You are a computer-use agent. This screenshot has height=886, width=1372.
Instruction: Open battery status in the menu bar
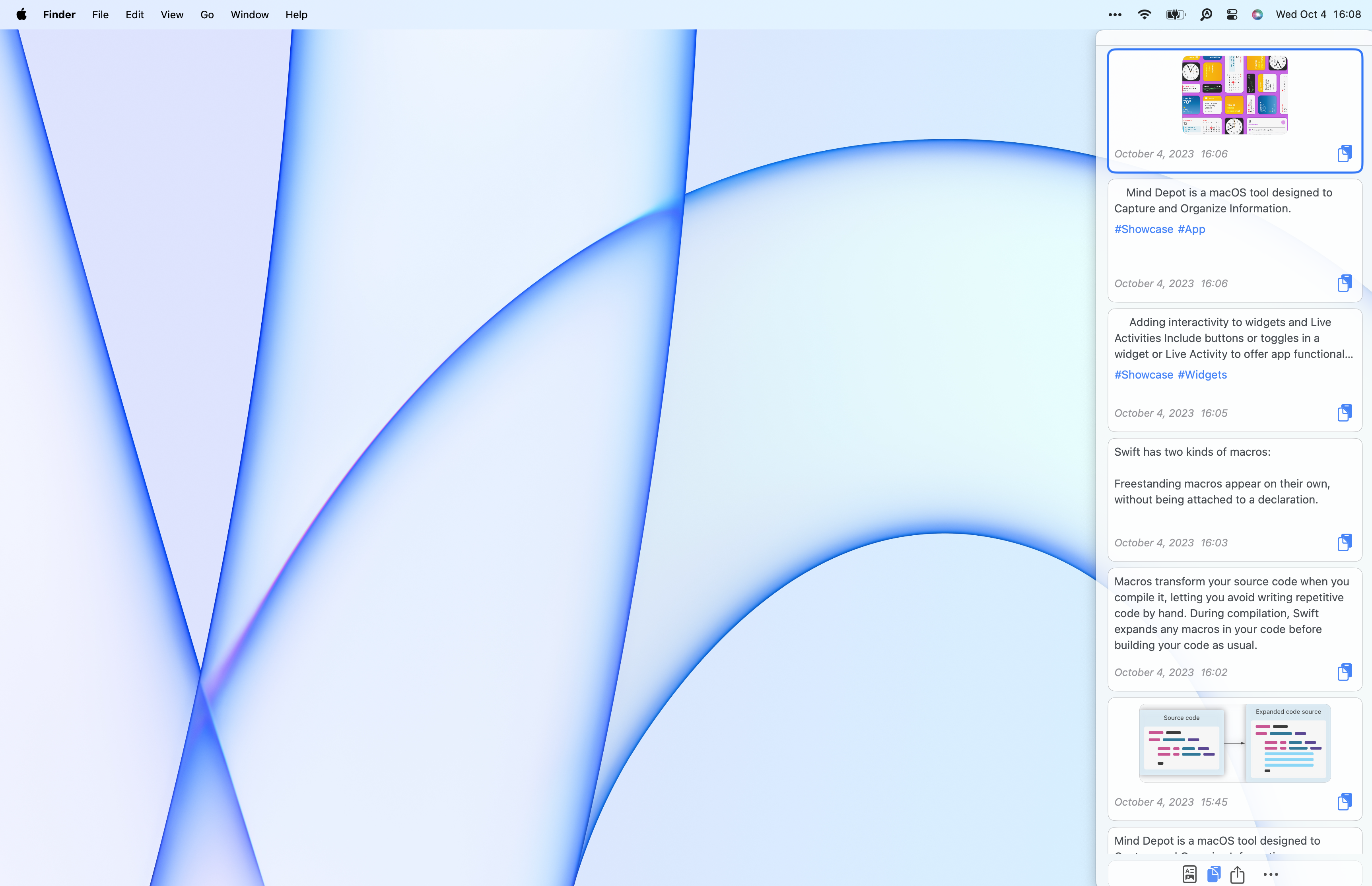tap(1176, 14)
